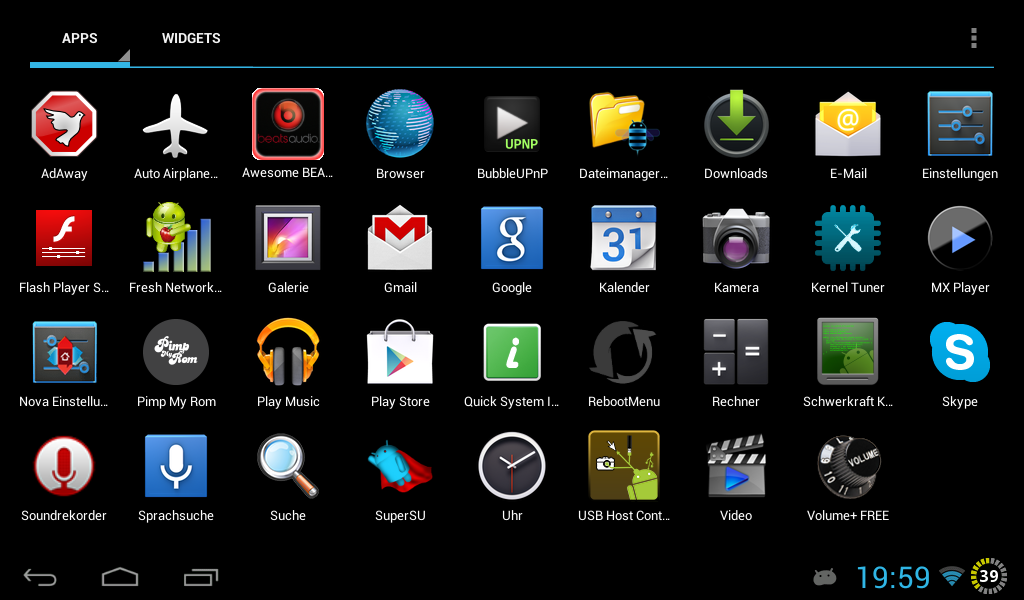
Task: Launch Skype
Action: (960, 352)
